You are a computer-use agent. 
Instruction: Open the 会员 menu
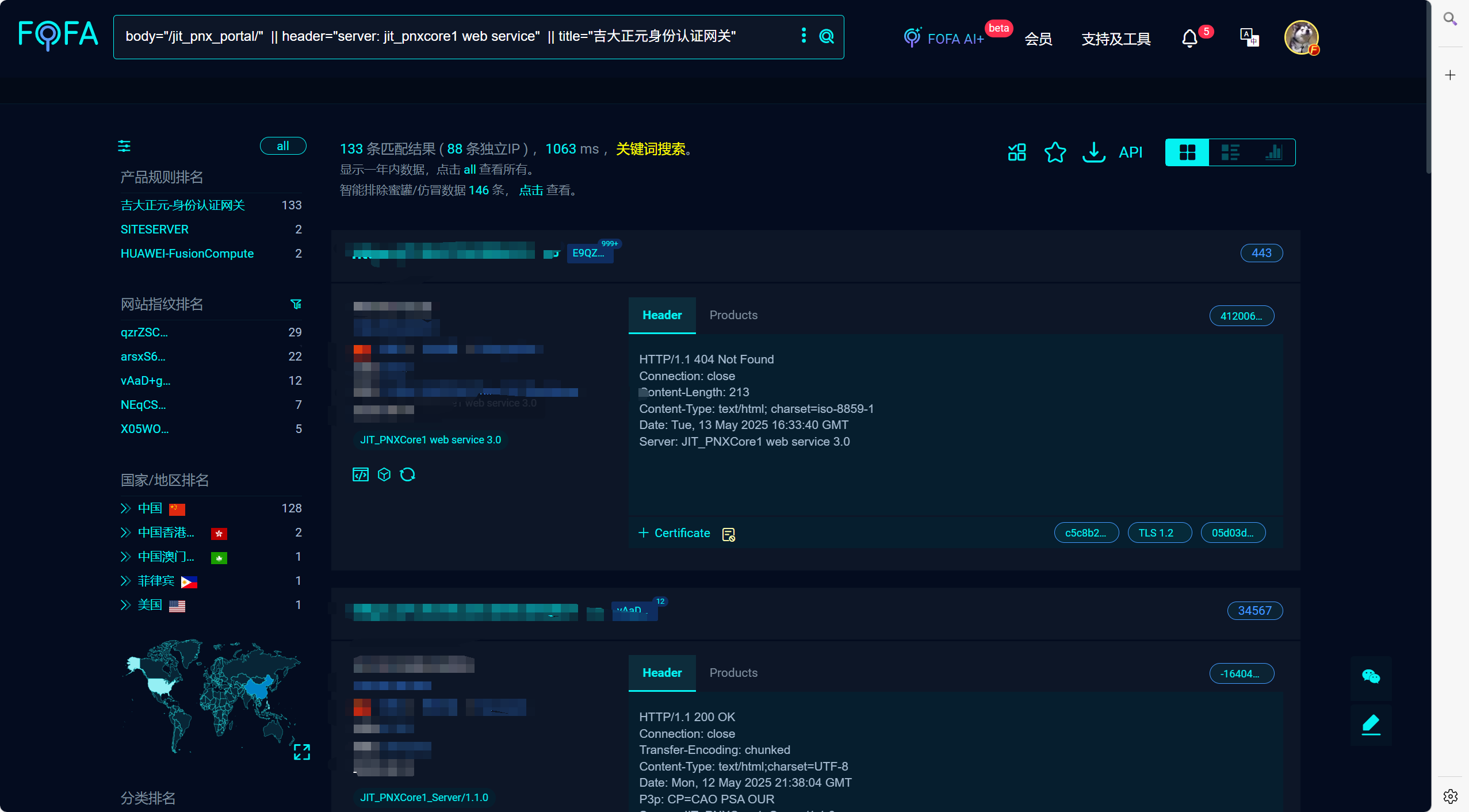1038,39
